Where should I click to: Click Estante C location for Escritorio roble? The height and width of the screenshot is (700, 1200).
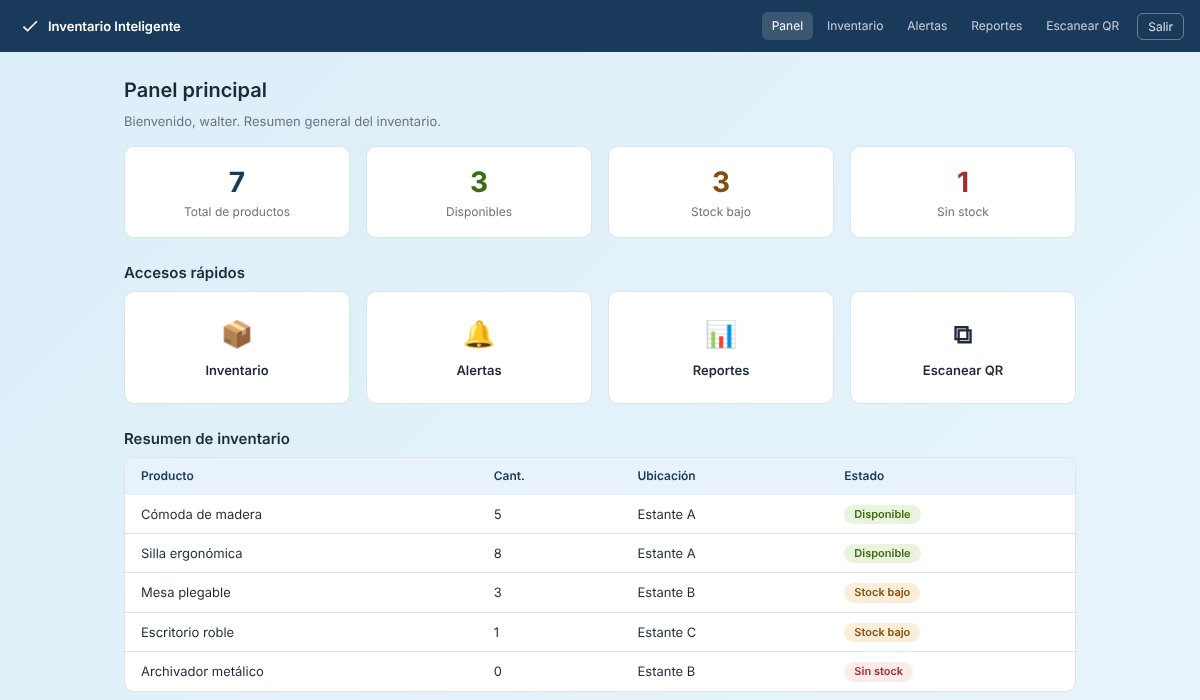(666, 632)
